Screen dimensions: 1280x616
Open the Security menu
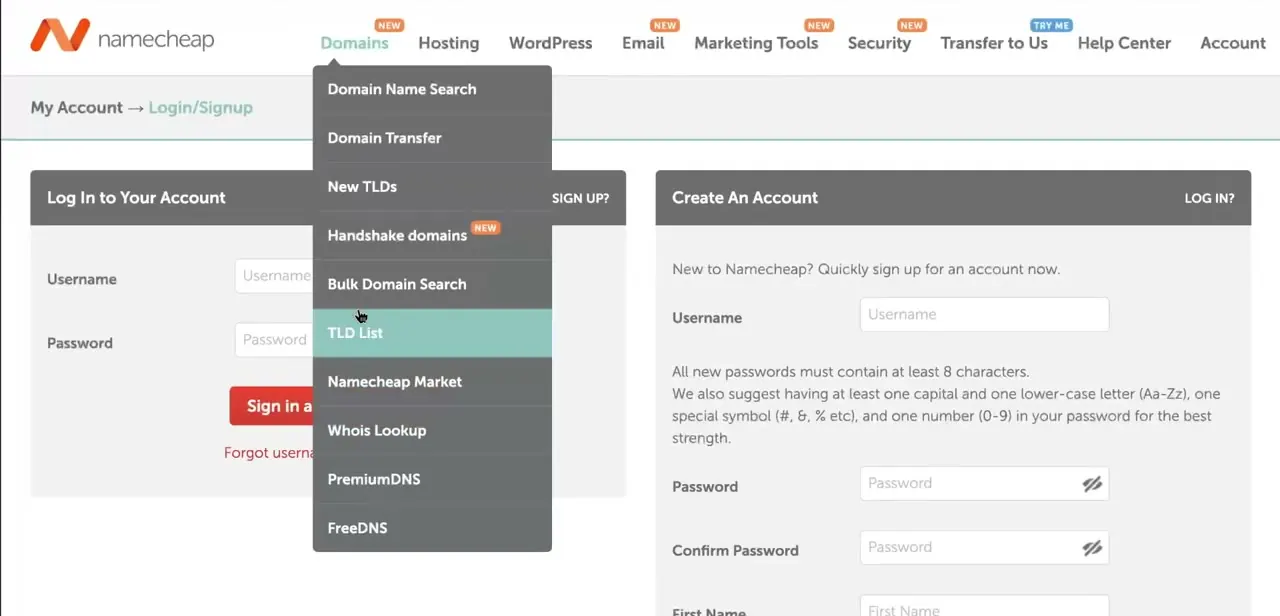pyautogui.click(x=879, y=43)
